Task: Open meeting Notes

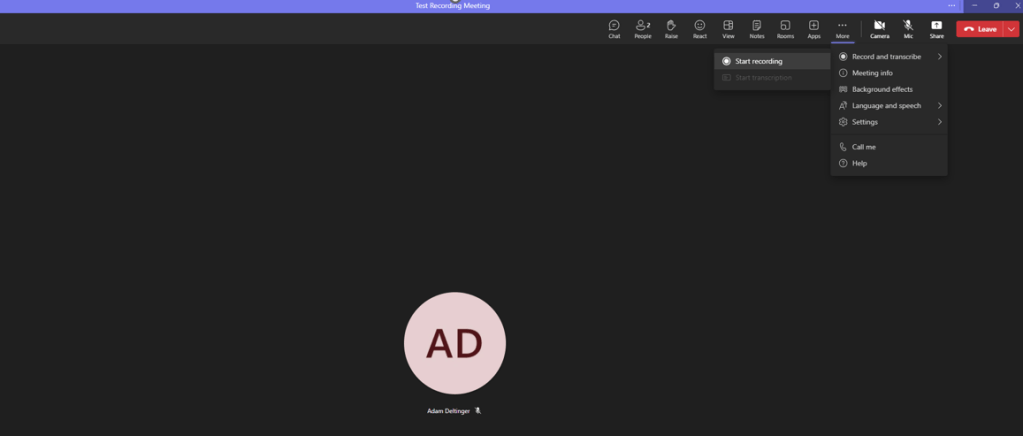Action: click(x=757, y=29)
